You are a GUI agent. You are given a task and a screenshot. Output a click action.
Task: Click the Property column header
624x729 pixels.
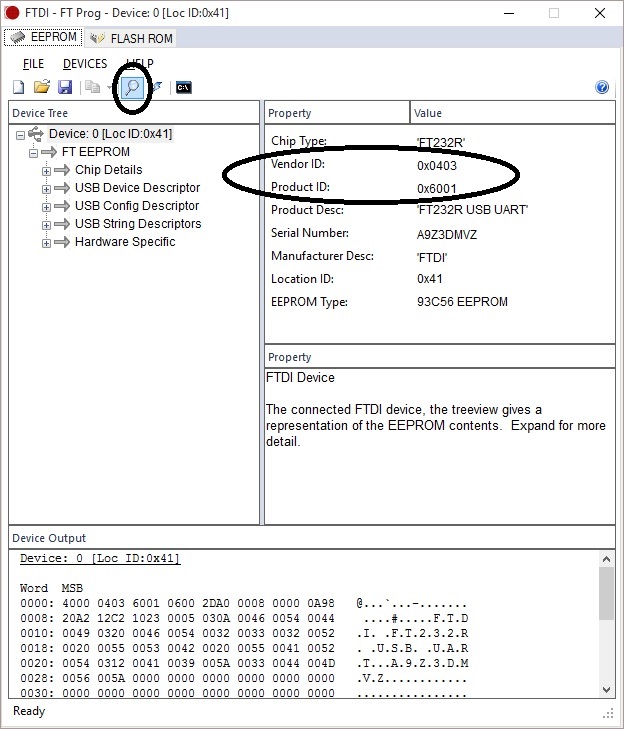pyautogui.click(x=337, y=113)
